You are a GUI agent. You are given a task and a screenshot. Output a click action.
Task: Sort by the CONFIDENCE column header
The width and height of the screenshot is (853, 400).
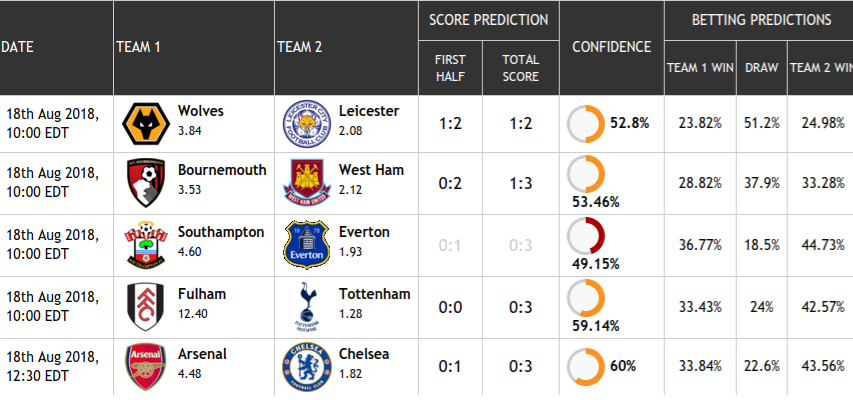[x=611, y=47]
